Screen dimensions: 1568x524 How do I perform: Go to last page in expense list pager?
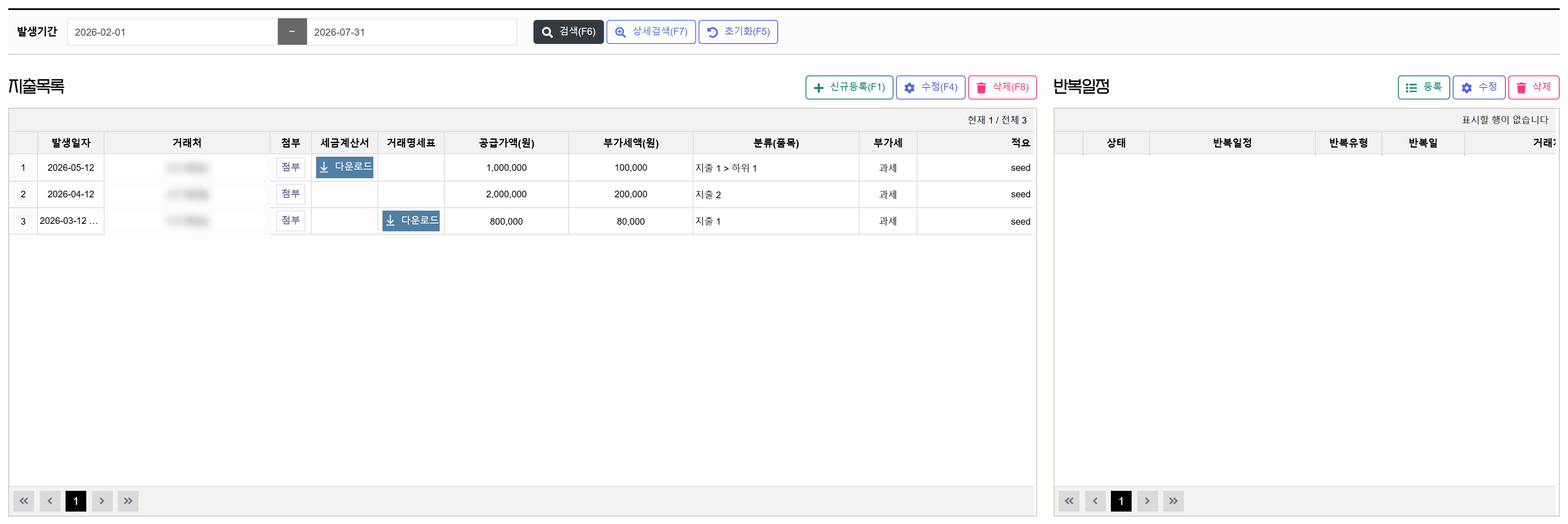click(x=129, y=501)
